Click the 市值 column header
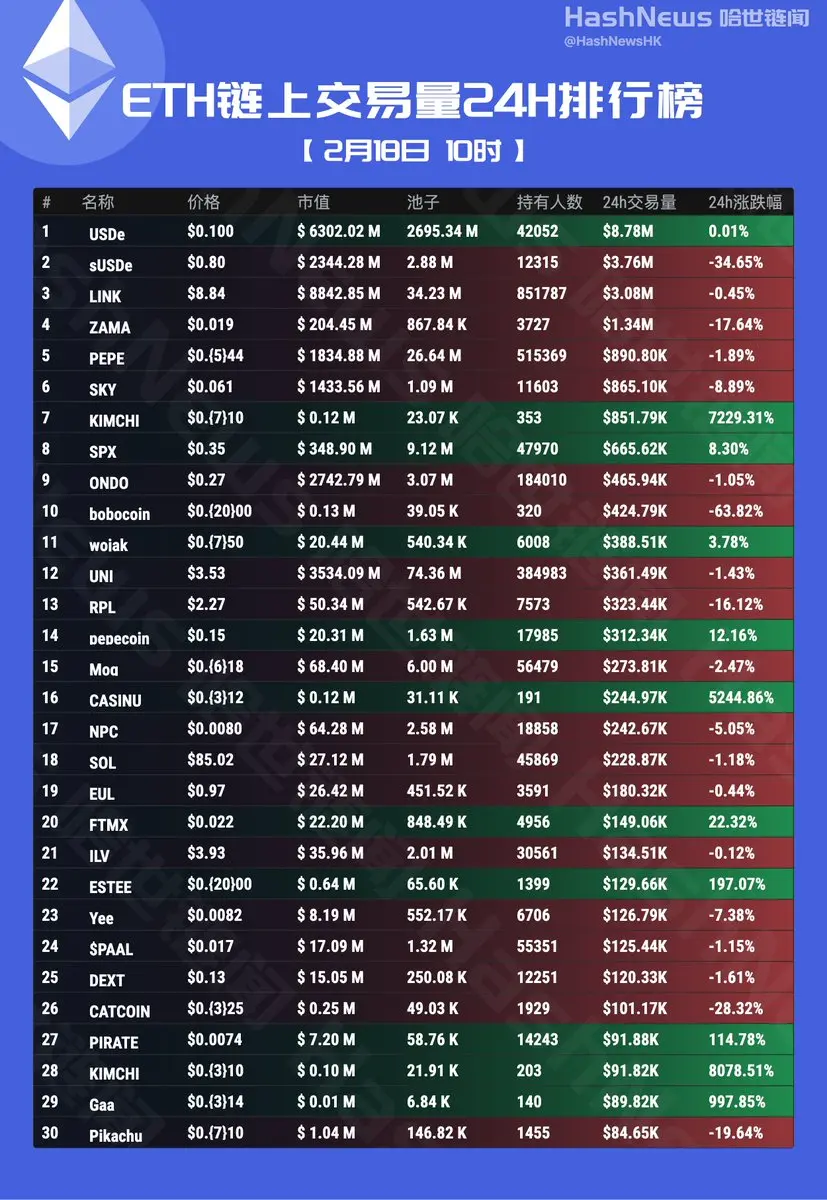This screenshot has width=827, height=1200. click(313, 202)
